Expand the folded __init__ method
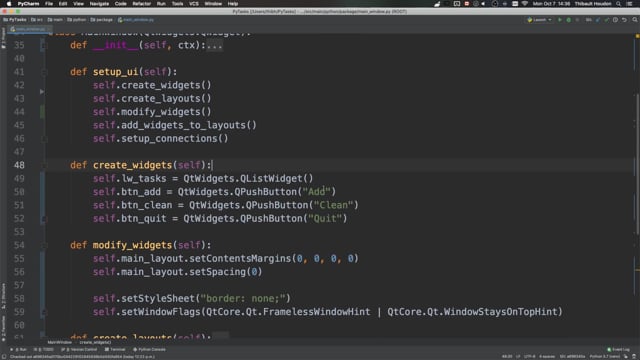 [43, 45]
